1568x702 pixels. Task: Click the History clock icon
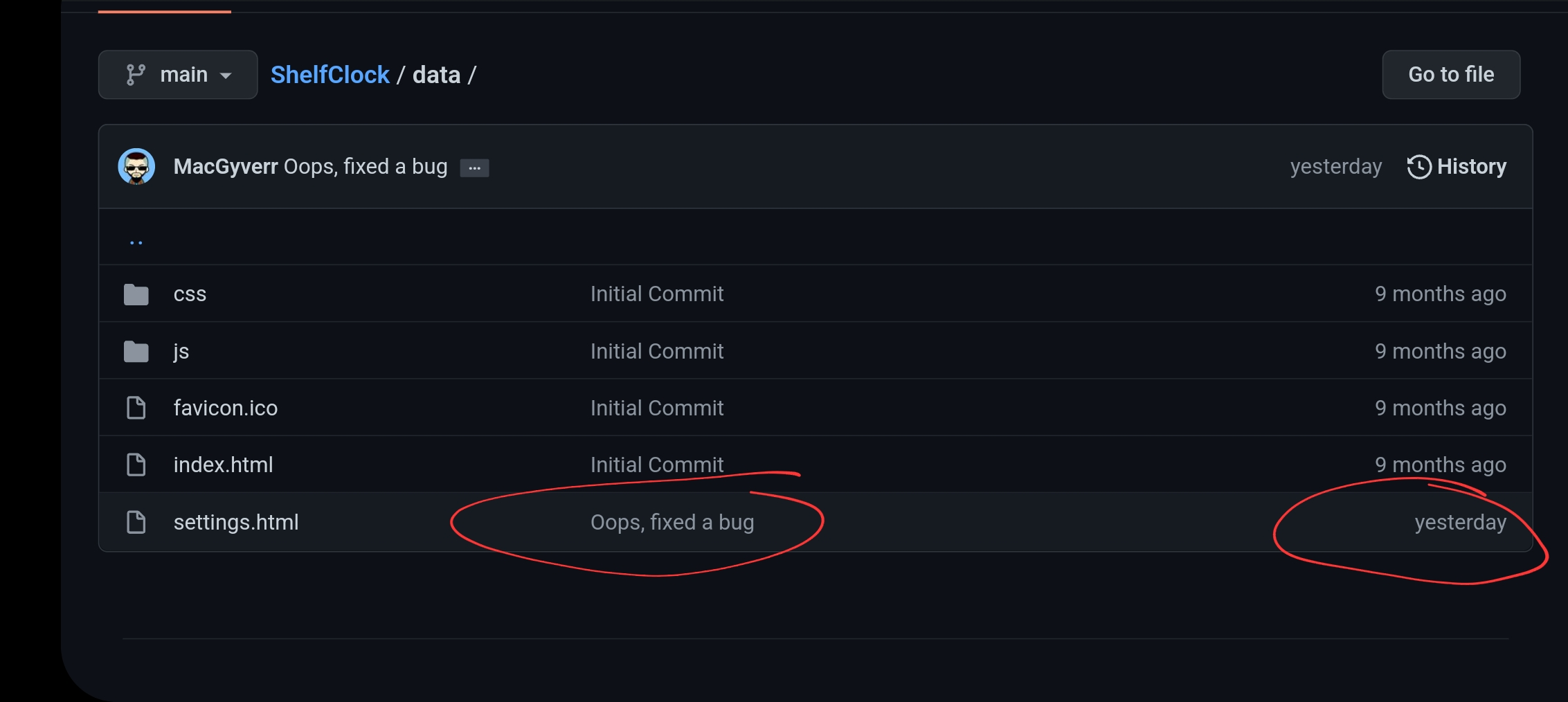[1419, 167]
